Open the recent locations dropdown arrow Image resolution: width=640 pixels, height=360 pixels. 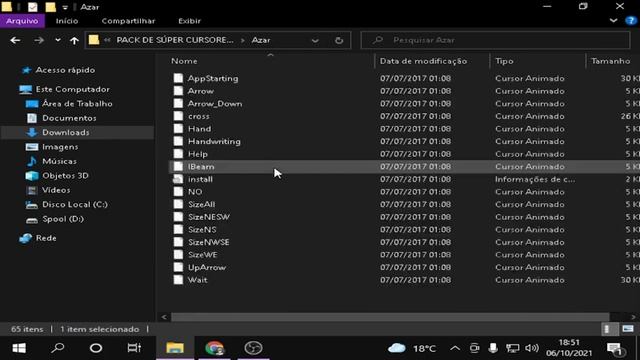58,40
